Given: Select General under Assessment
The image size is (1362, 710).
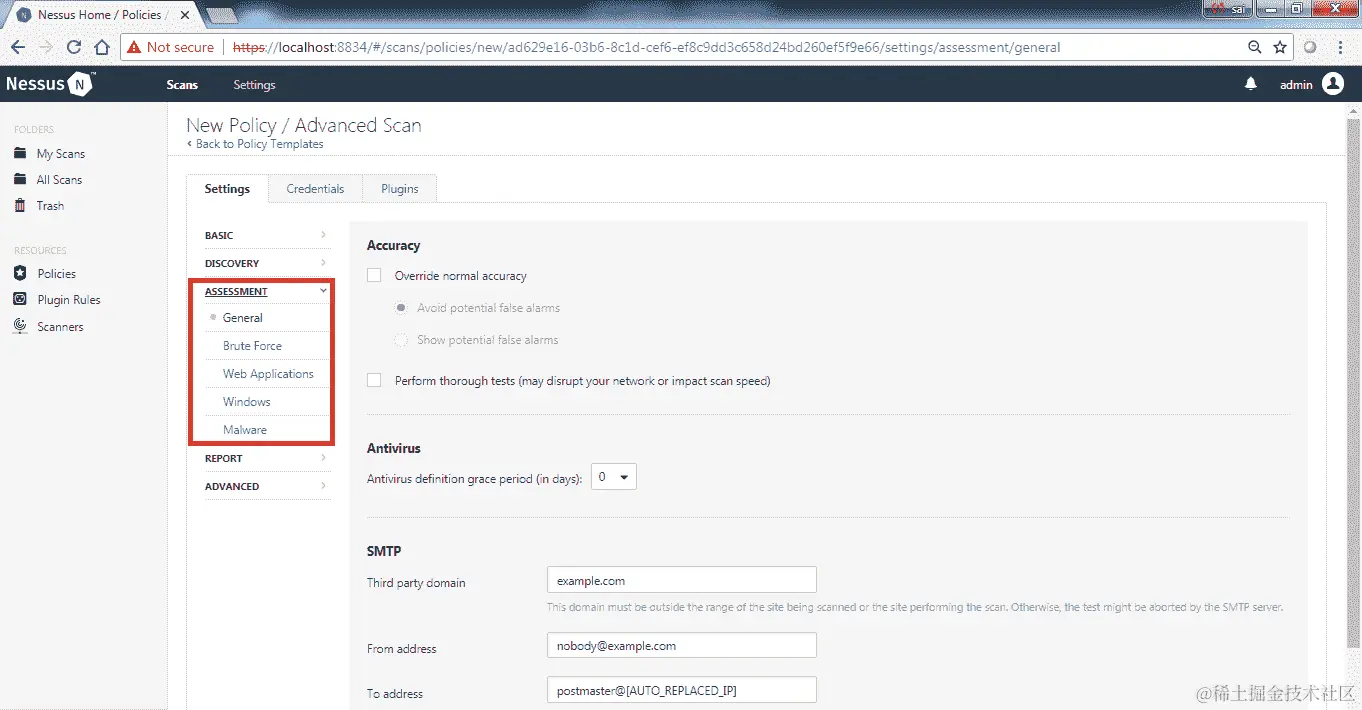Looking at the screenshot, I should [243, 318].
